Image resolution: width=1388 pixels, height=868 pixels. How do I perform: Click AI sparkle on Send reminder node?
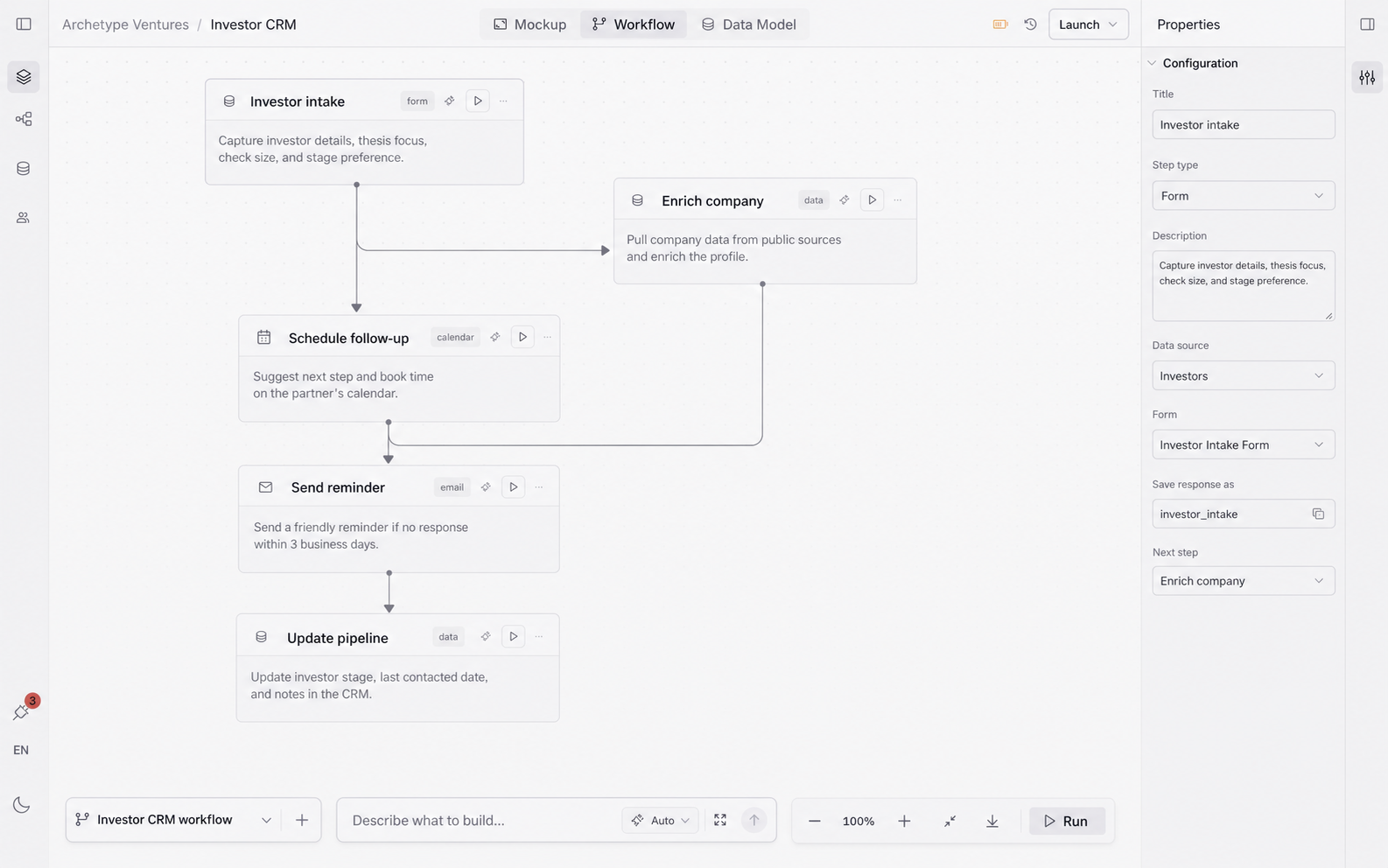tap(486, 486)
